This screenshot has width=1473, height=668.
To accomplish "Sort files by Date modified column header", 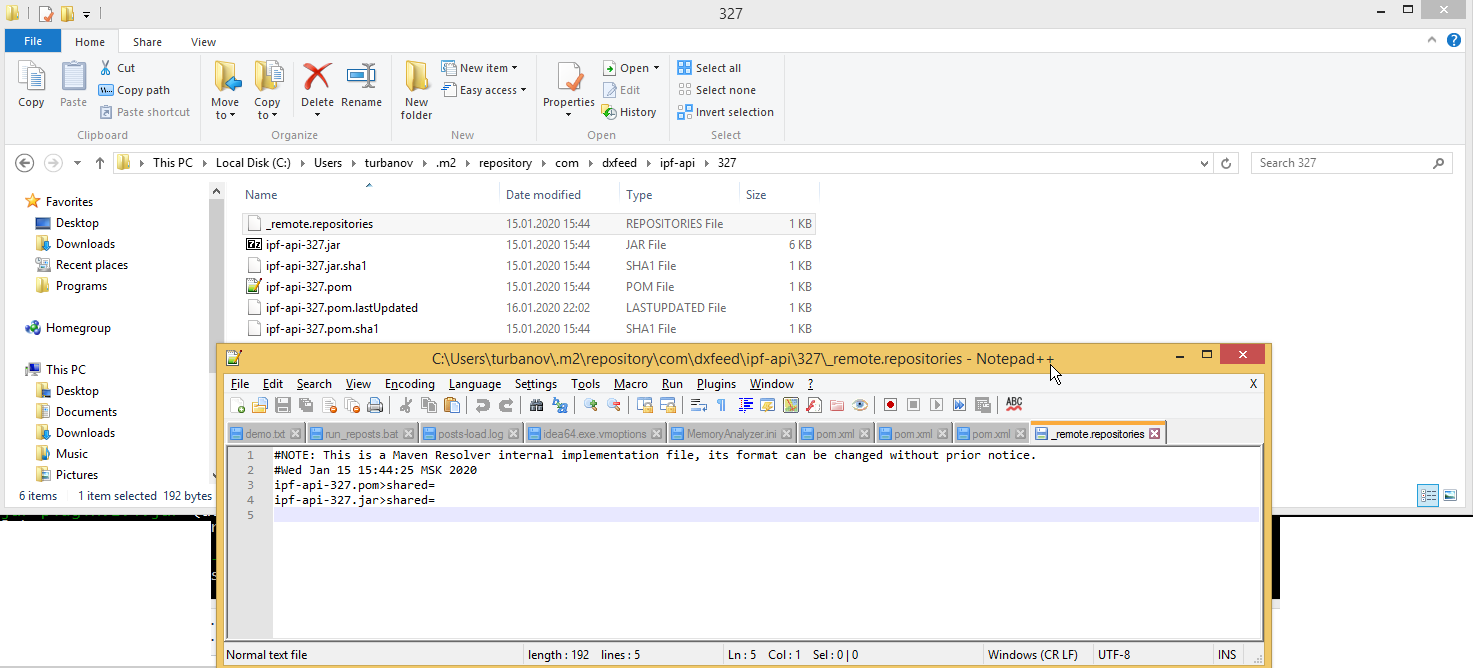I will click(543, 195).
